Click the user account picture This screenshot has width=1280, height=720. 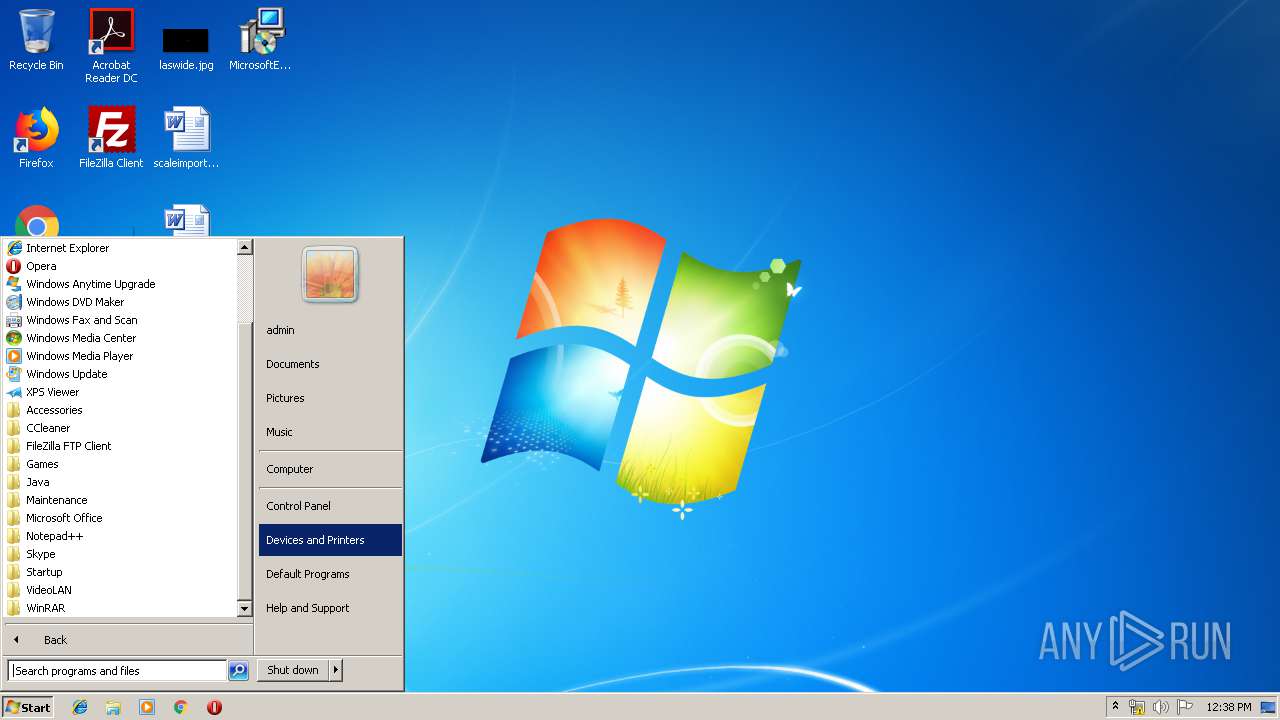pyautogui.click(x=330, y=275)
